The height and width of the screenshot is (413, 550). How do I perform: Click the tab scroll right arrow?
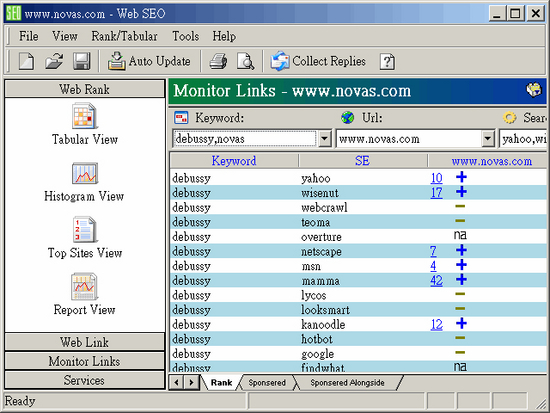[192, 382]
